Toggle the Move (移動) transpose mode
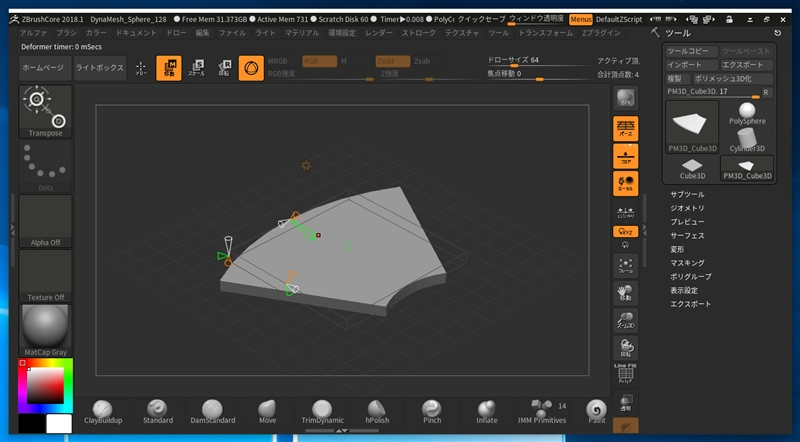Viewport: 800px width, 442px height. [x=169, y=68]
